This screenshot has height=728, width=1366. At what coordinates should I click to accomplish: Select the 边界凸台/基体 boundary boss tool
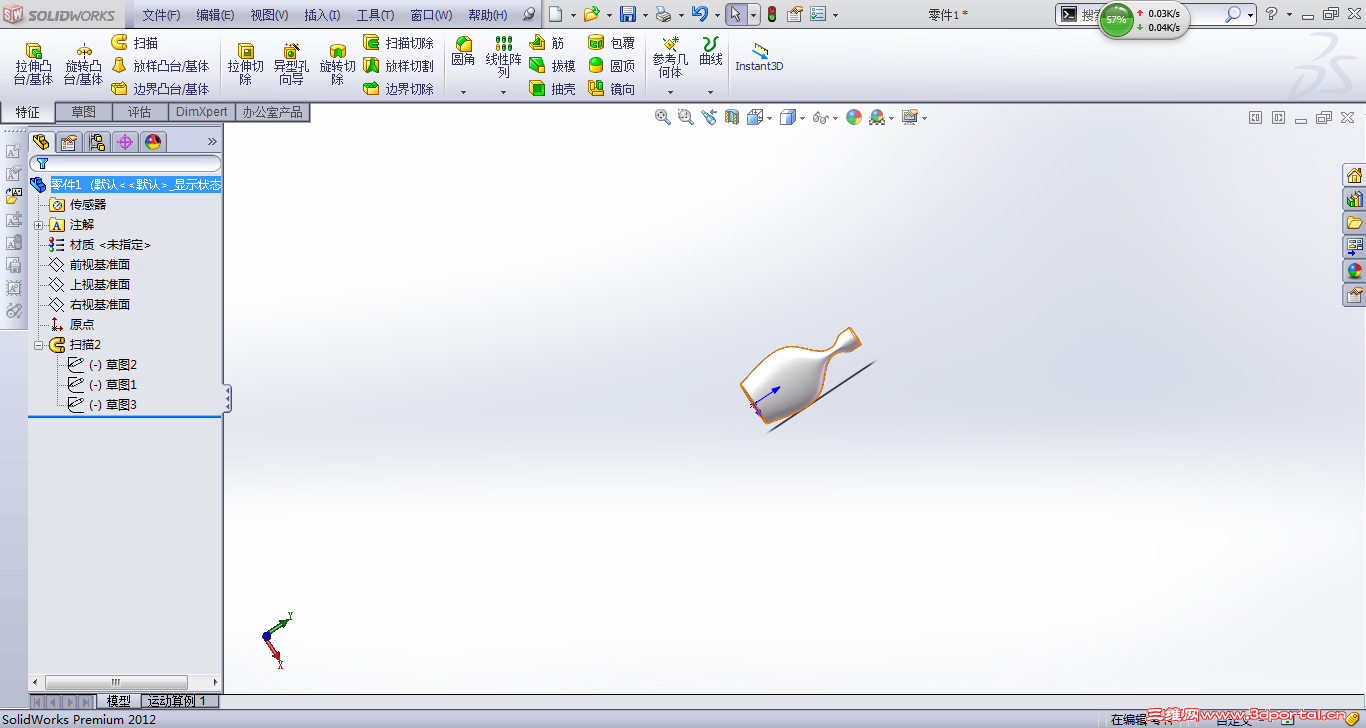pos(160,89)
